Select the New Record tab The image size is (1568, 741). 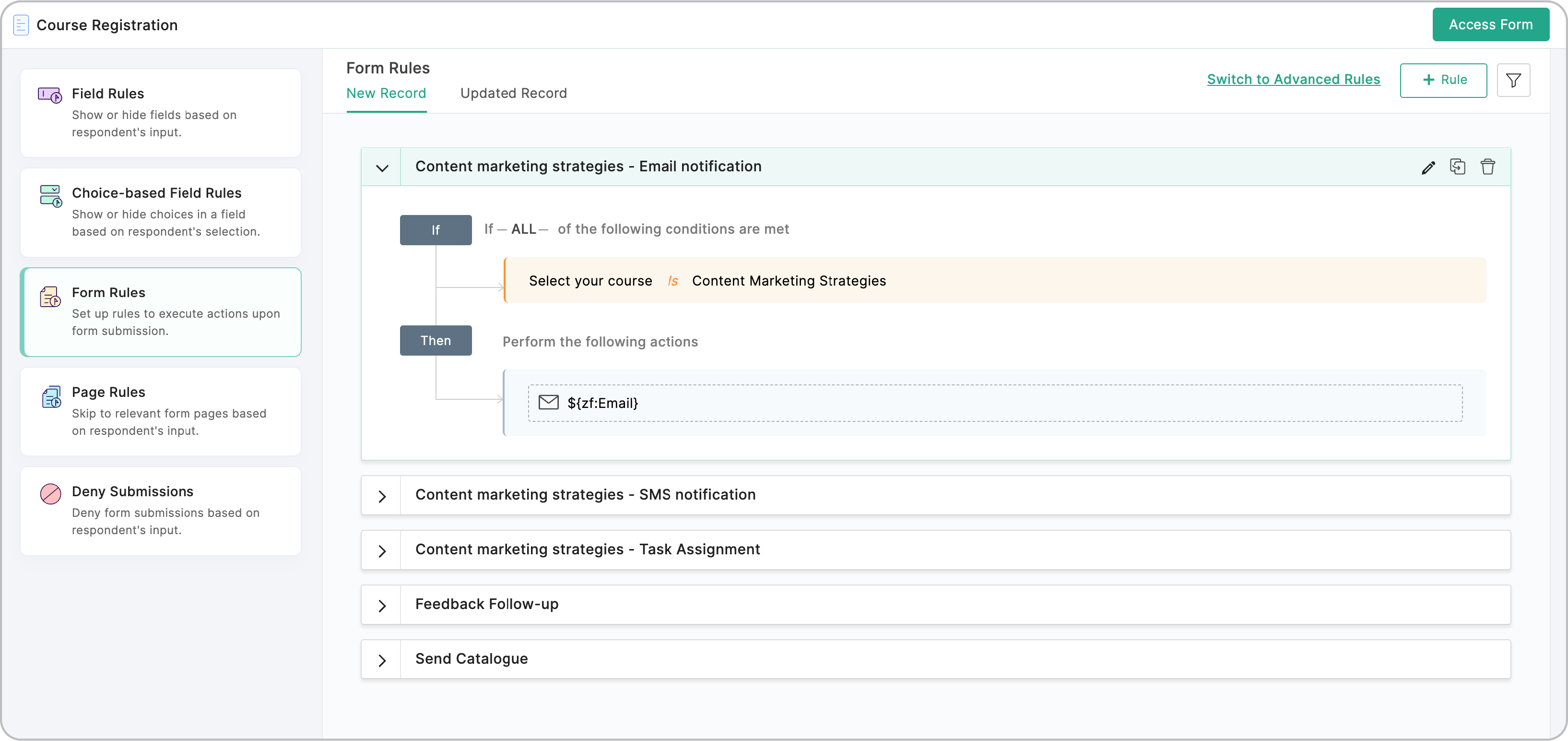[x=386, y=93]
